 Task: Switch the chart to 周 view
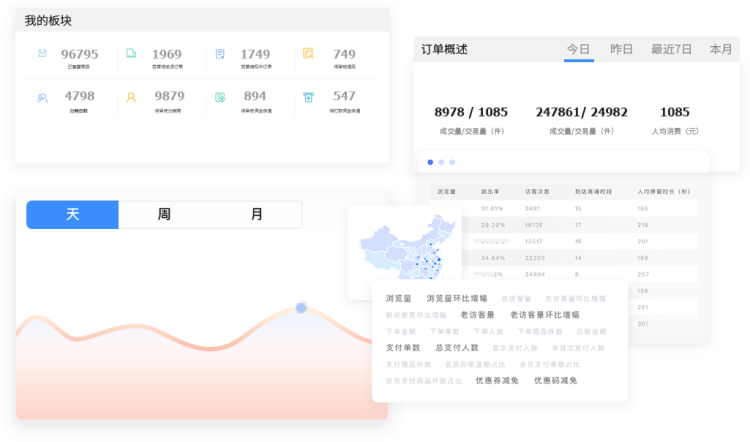click(x=164, y=215)
